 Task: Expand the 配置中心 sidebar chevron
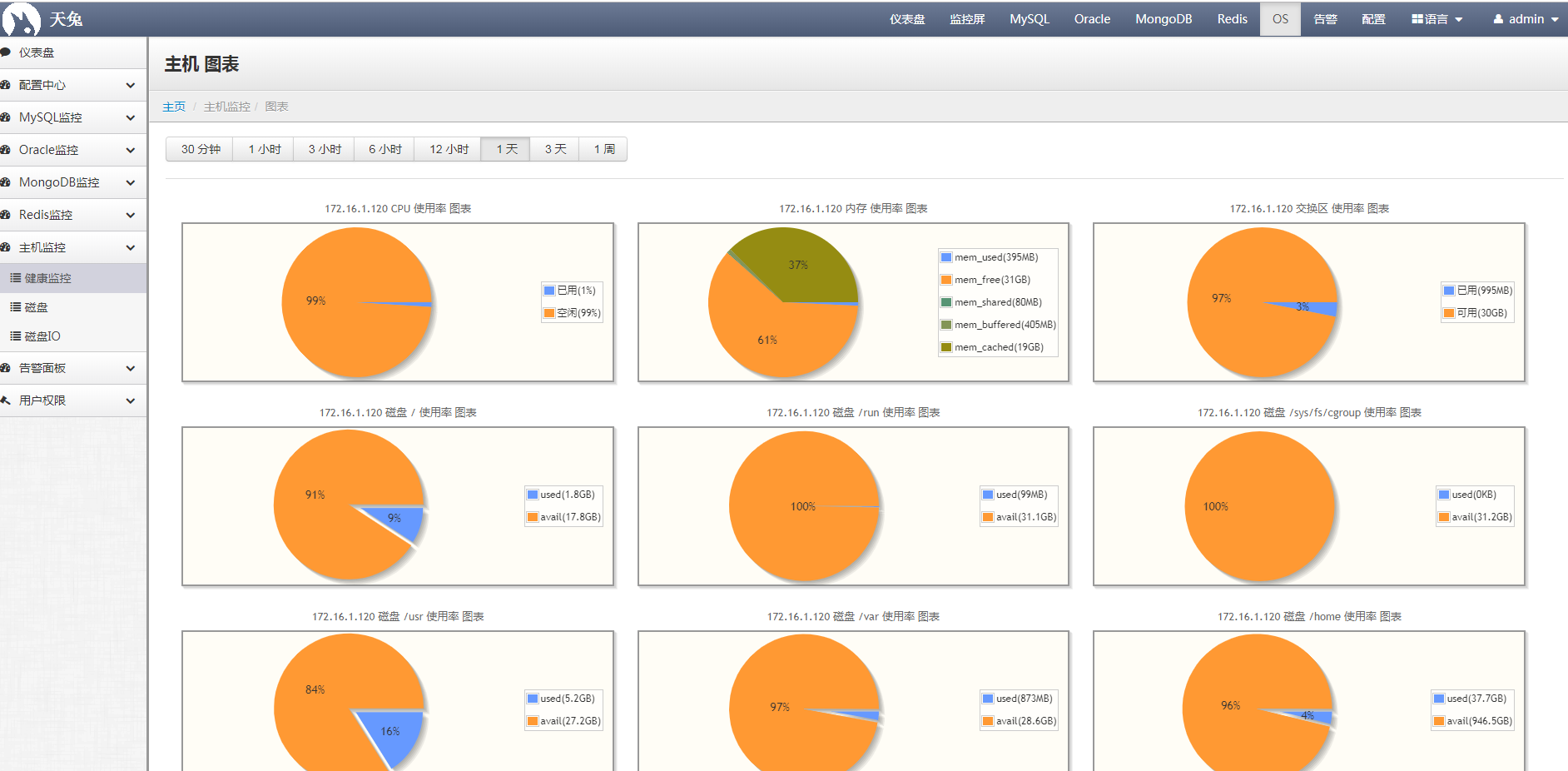click(x=131, y=85)
